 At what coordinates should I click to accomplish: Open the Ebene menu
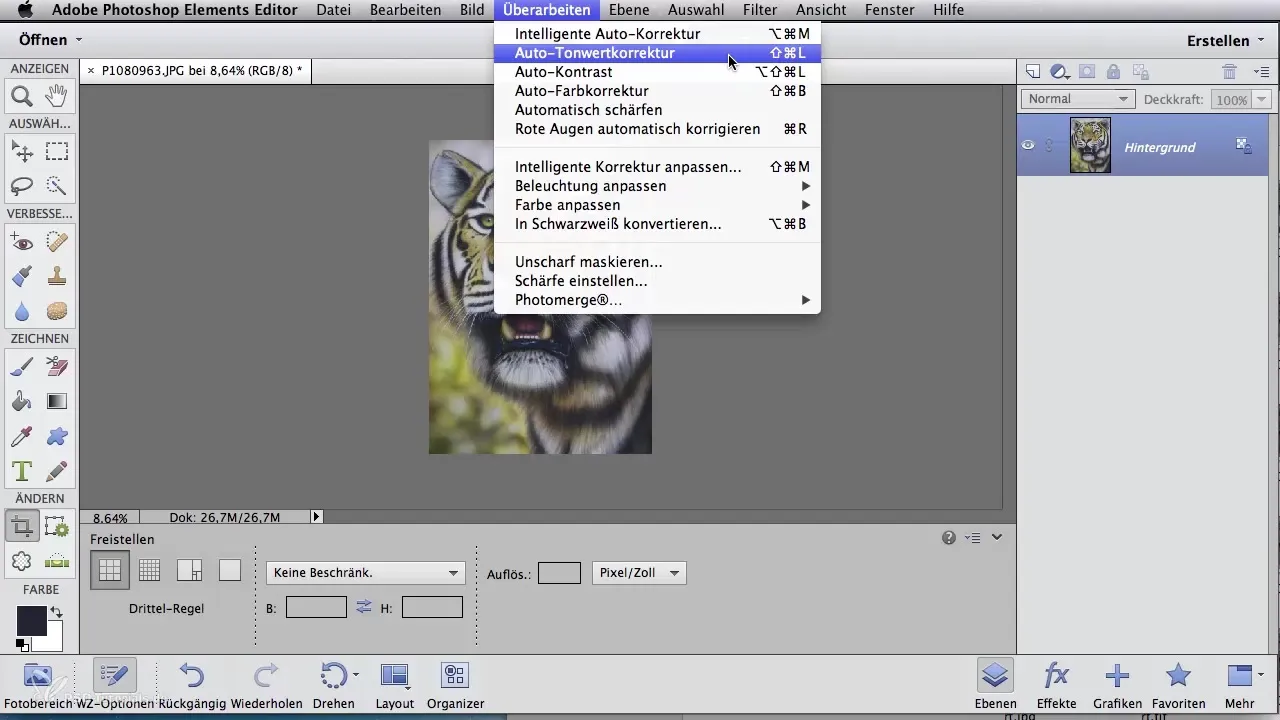pyautogui.click(x=627, y=10)
